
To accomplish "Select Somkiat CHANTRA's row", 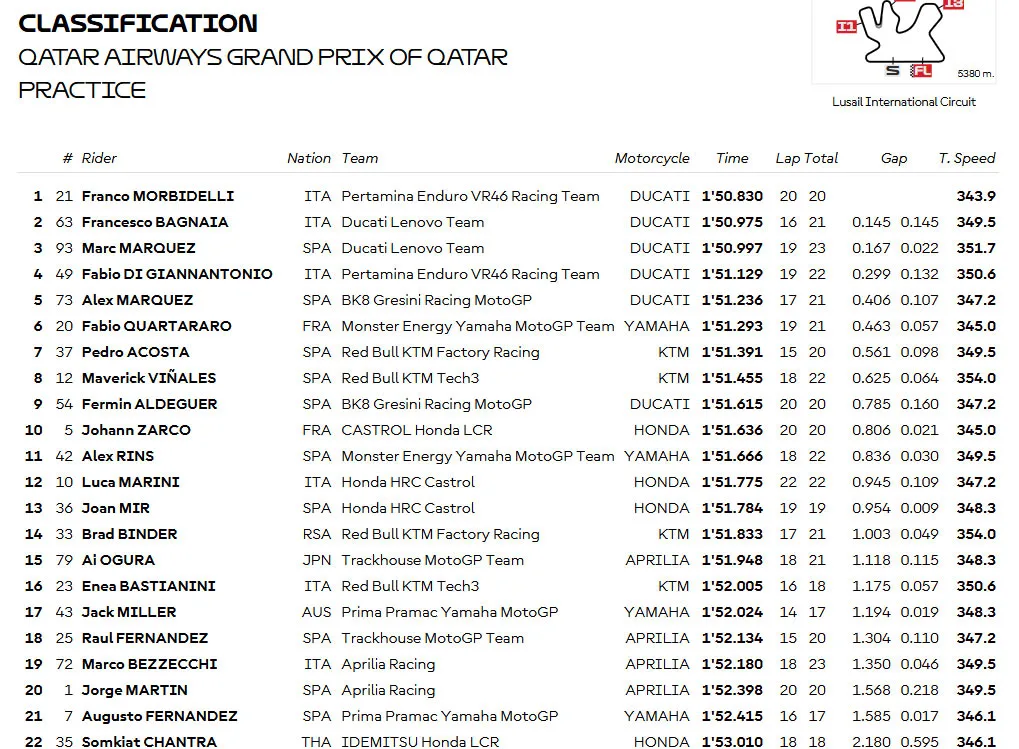I will pyautogui.click(x=510, y=741).
